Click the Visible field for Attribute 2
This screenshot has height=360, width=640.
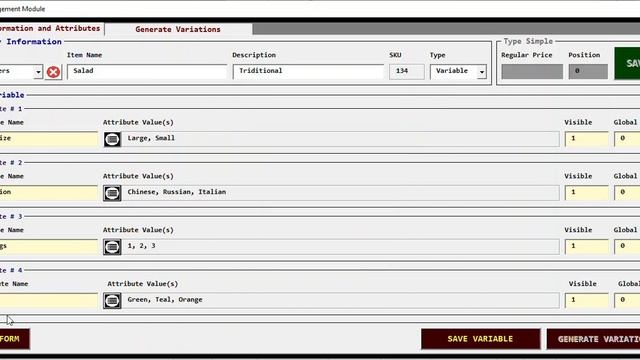pos(587,193)
